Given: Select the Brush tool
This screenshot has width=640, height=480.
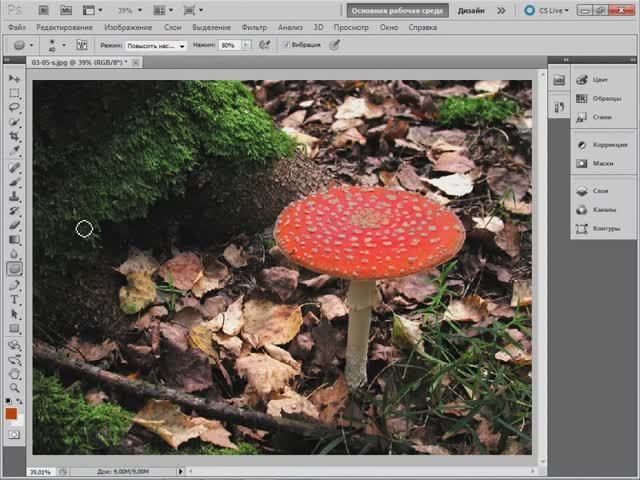Looking at the screenshot, I should (x=14, y=182).
